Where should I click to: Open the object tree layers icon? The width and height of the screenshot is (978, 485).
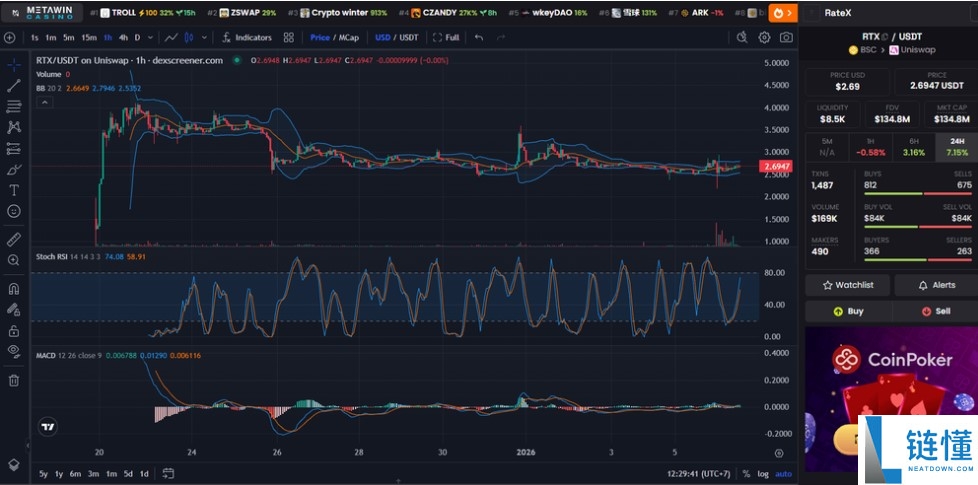point(14,465)
